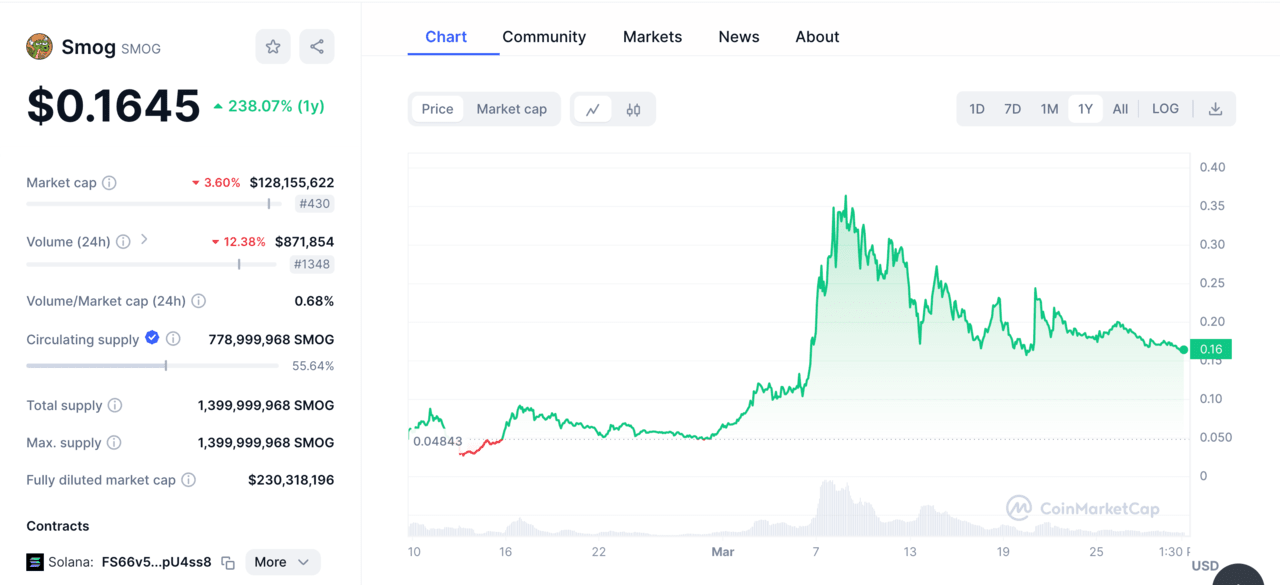Open the Markets tab
This screenshot has height=585, width=1280.
(x=652, y=36)
